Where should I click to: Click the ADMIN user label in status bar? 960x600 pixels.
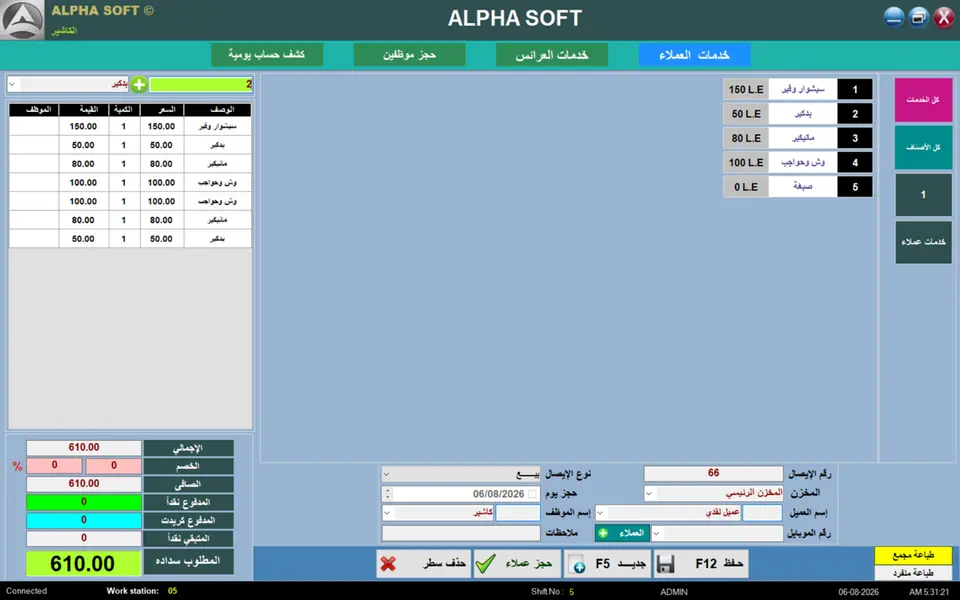[x=674, y=591]
